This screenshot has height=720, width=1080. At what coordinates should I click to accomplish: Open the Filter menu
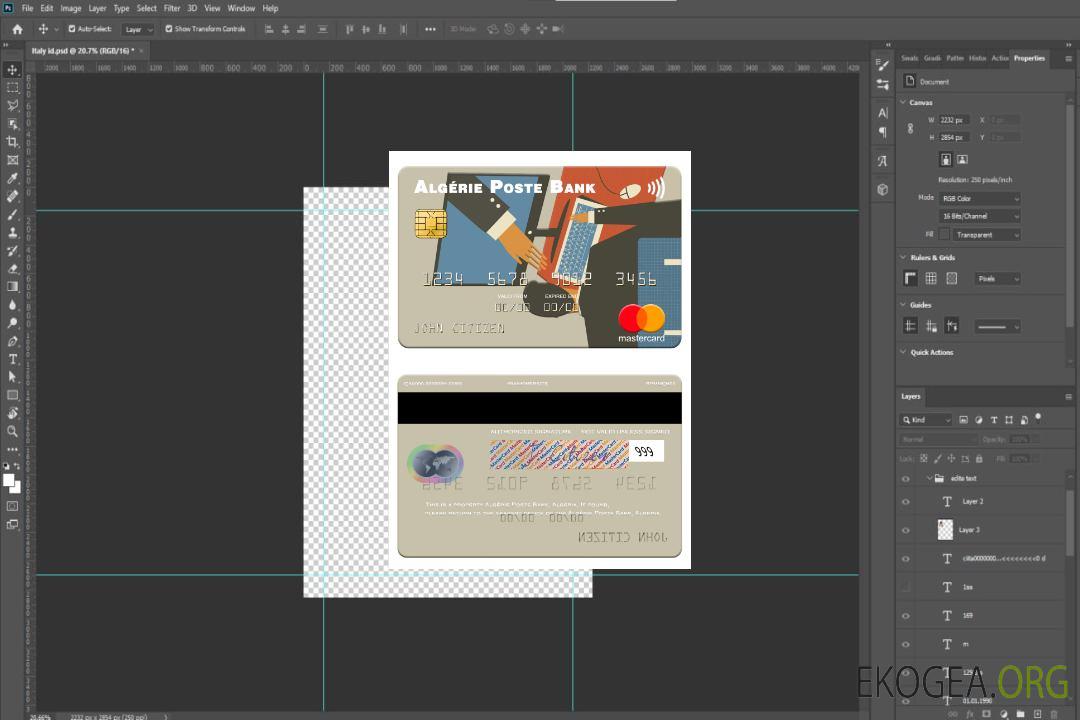tap(172, 8)
